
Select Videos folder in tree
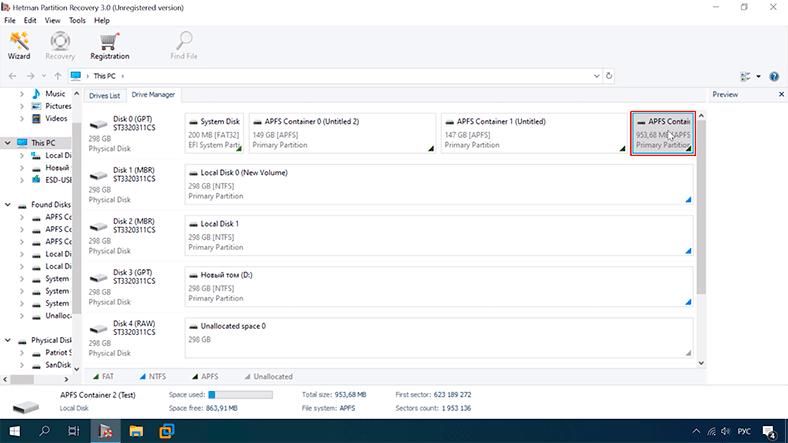click(56, 119)
